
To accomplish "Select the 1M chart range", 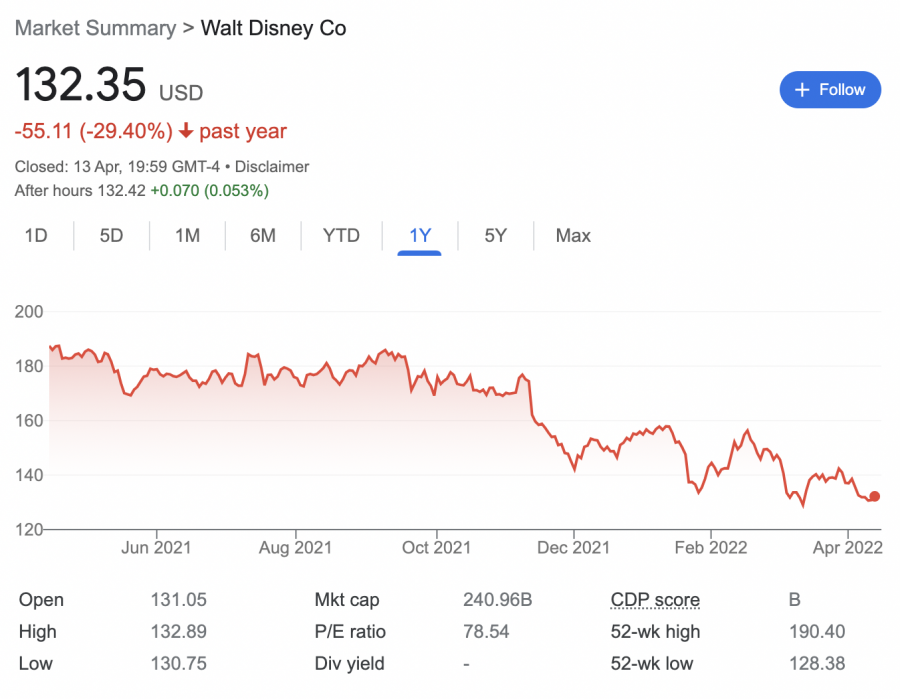I will click(x=187, y=236).
